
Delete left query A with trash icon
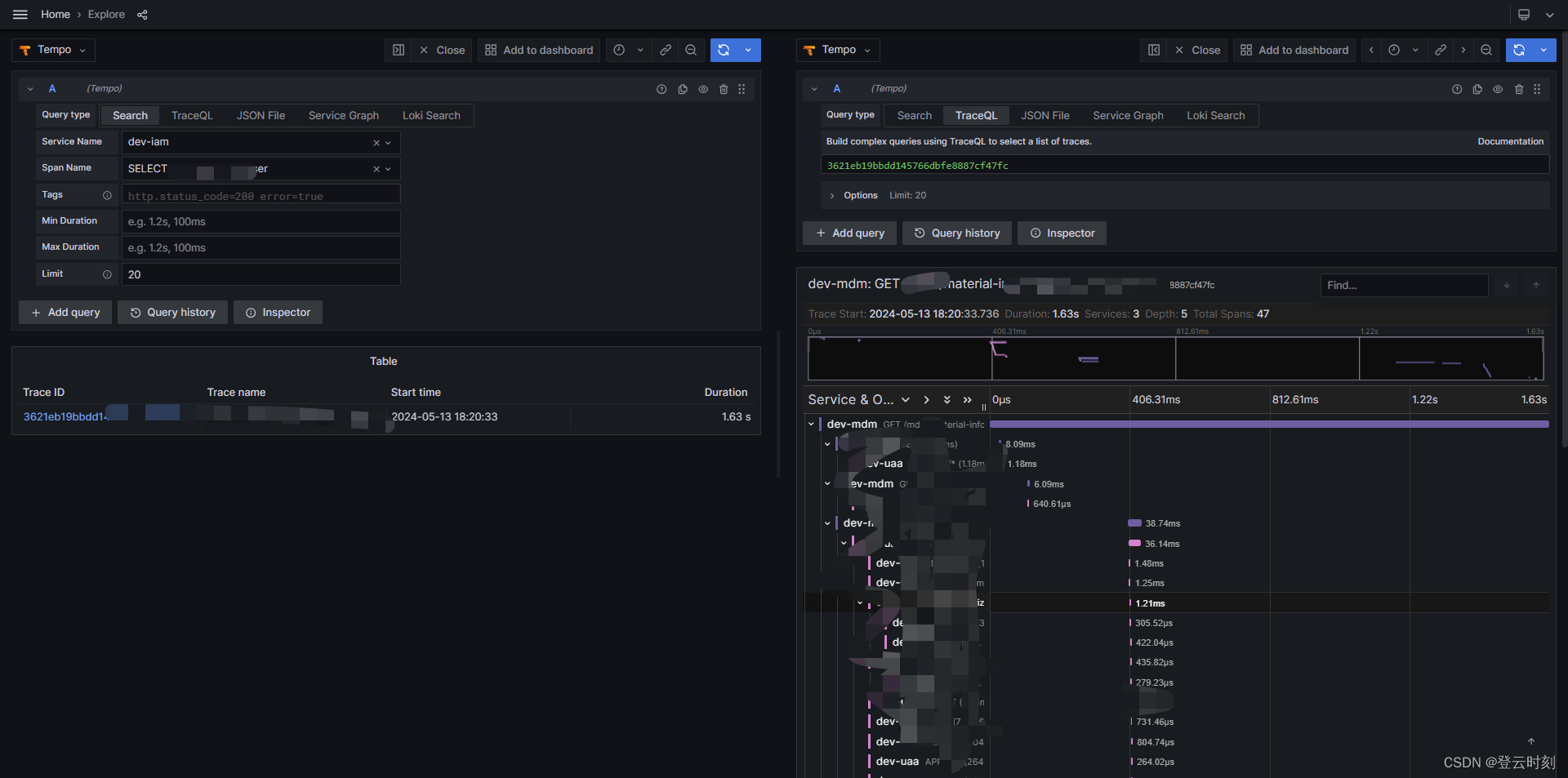coord(724,89)
